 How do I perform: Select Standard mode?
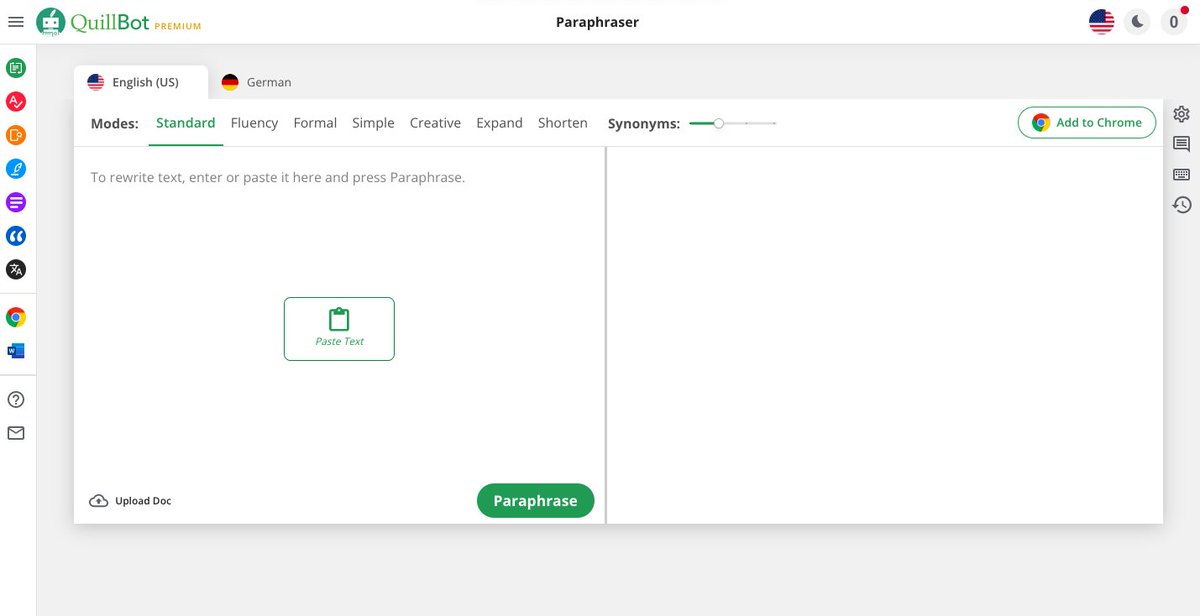tap(186, 123)
